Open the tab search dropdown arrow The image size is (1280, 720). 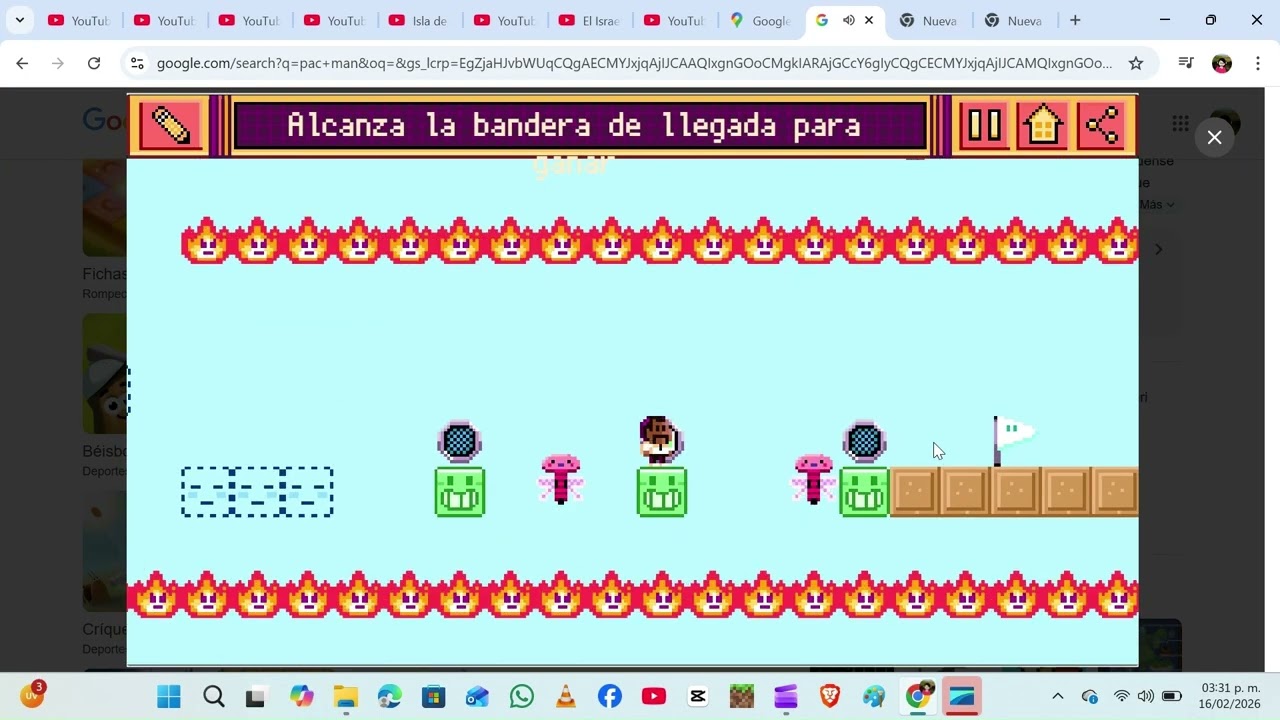19,20
